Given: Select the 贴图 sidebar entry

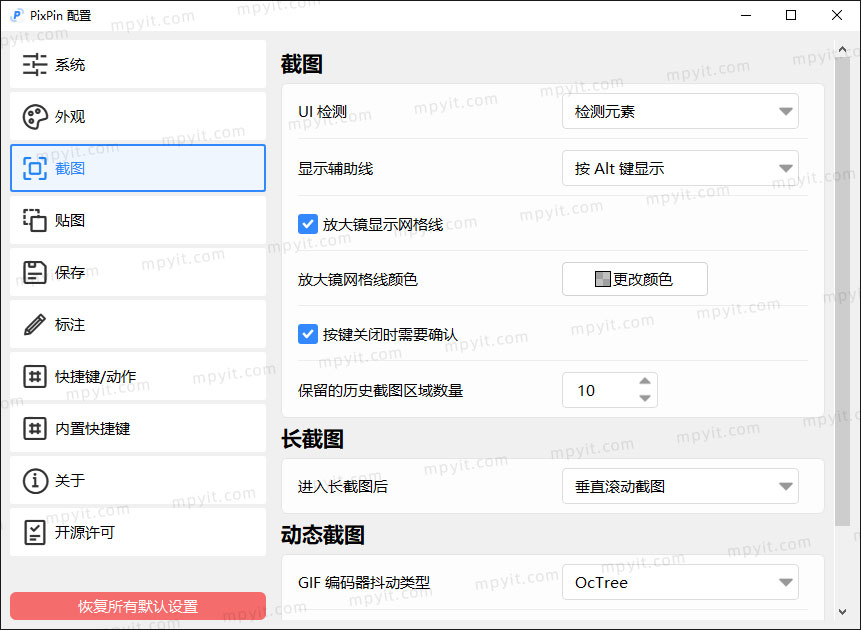Looking at the screenshot, I should point(138,220).
